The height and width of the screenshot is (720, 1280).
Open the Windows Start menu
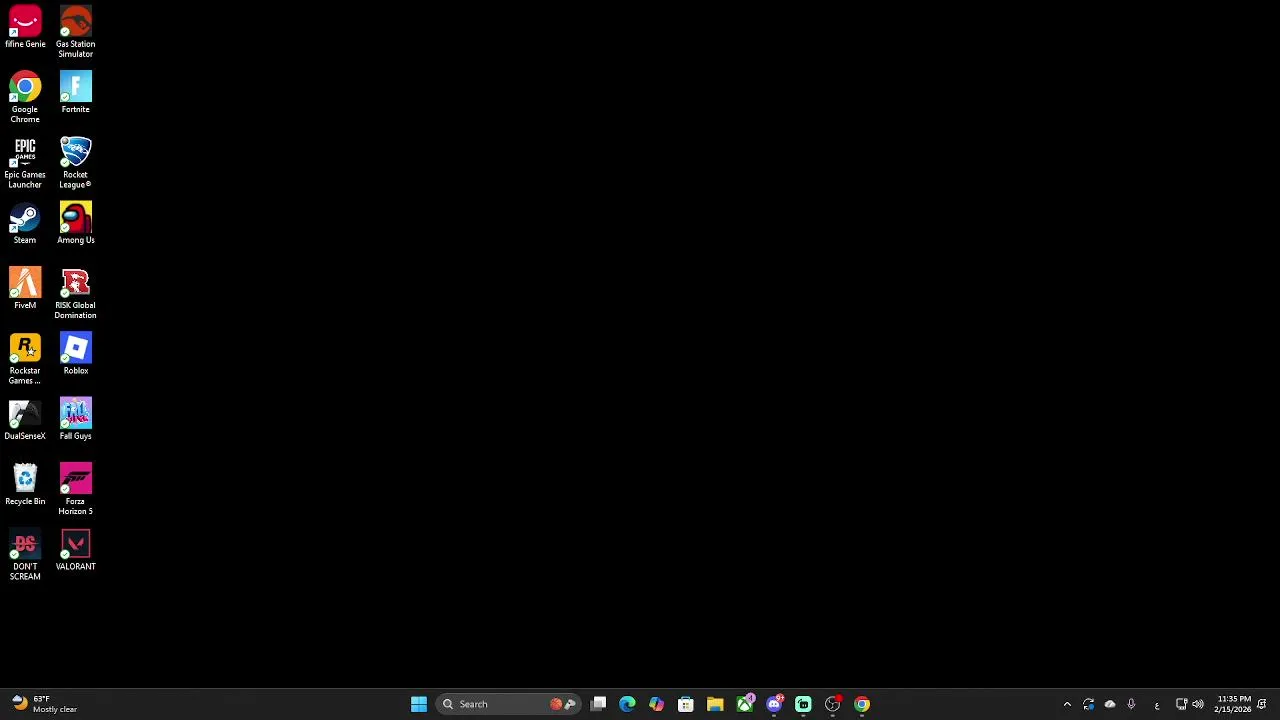click(x=419, y=704)
